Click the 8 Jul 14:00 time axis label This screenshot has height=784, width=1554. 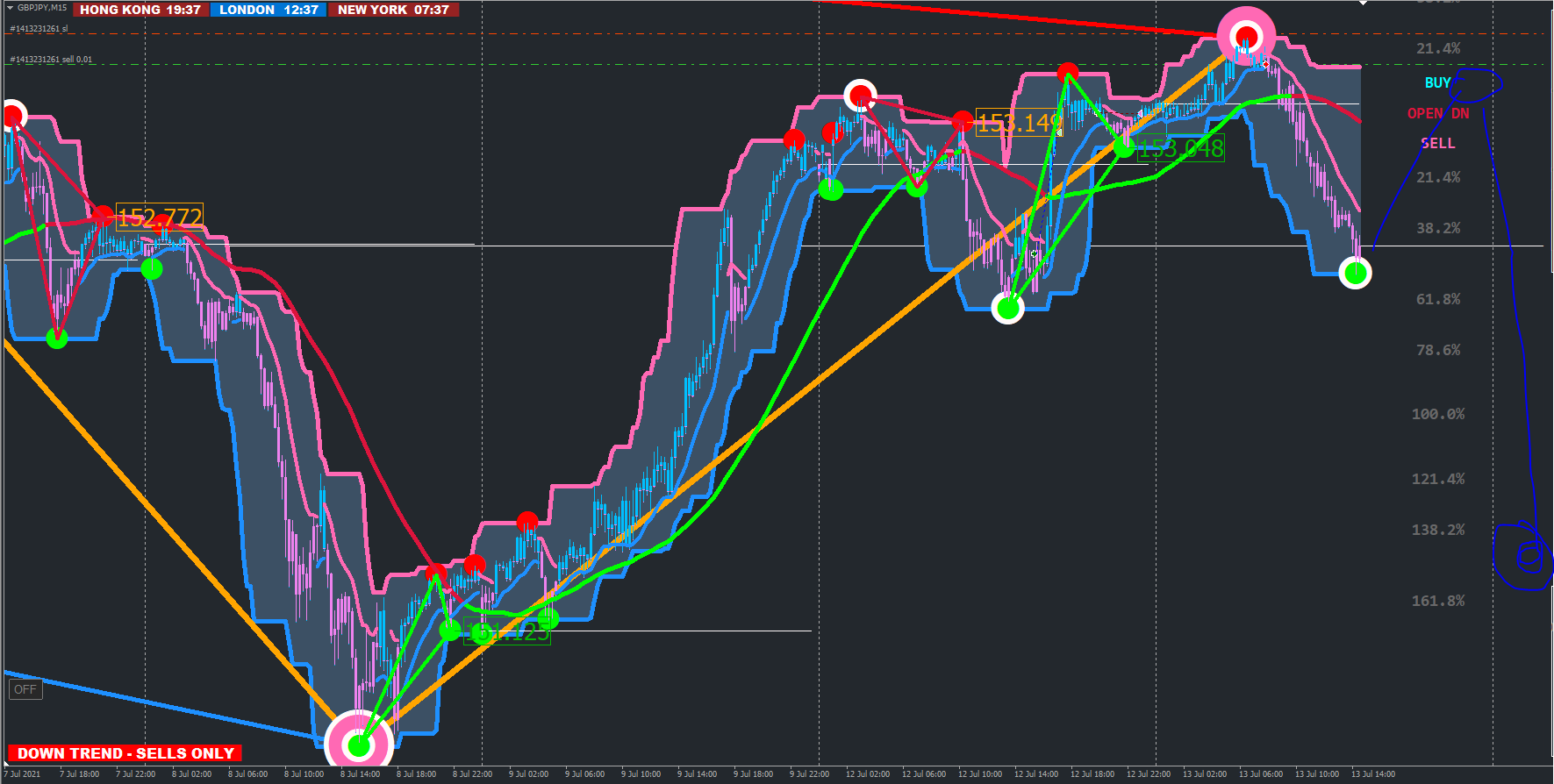coord(360,774)
